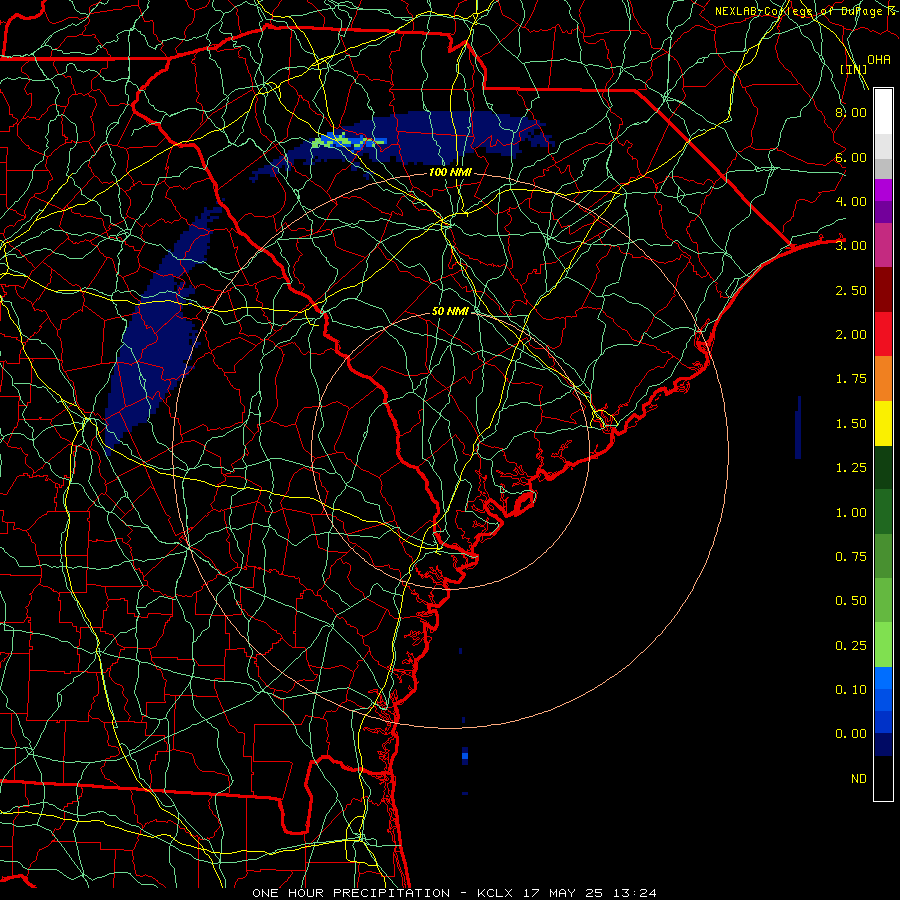Click the "ND" no-data label
Image resolution: width=900 pixels, height=900 pixels.
point(859,779)
